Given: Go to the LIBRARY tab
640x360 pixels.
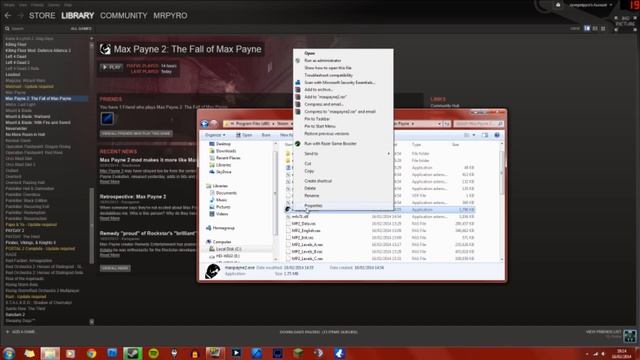Looking at the screenshot, I should (x=78, y=16).
